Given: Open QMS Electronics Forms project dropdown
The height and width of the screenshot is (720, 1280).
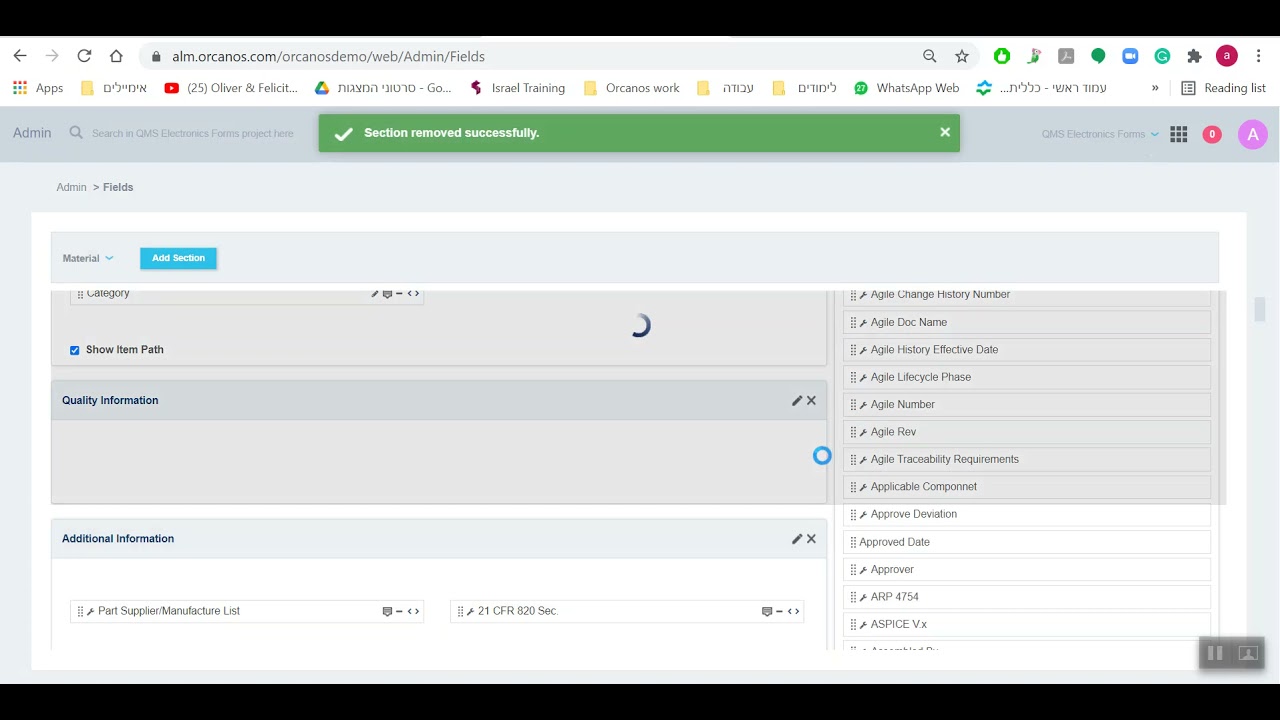Looking at the screenshot, I should pyautogui.click(x=1100, y=134).
